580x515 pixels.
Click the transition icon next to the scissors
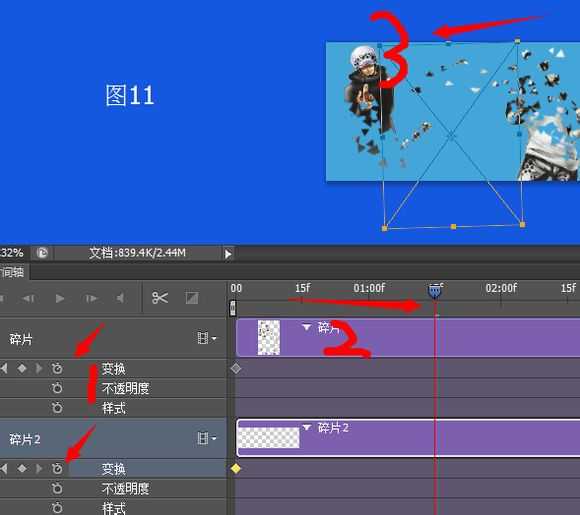click(x=192, y=298)
